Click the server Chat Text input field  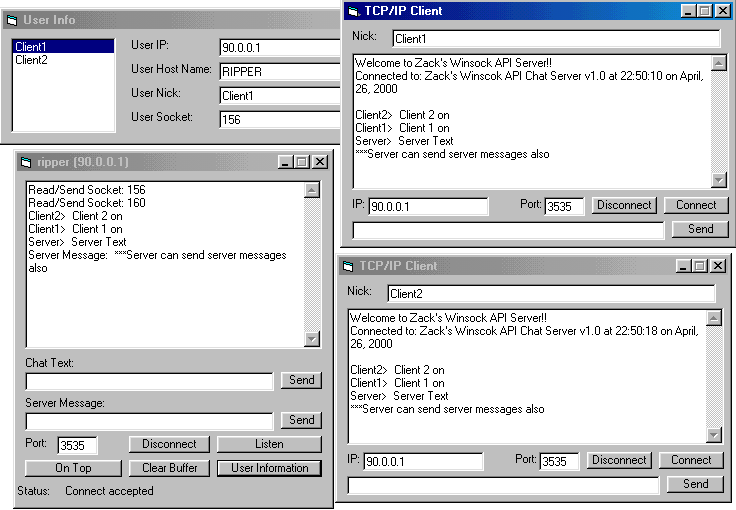pos(149,381)
